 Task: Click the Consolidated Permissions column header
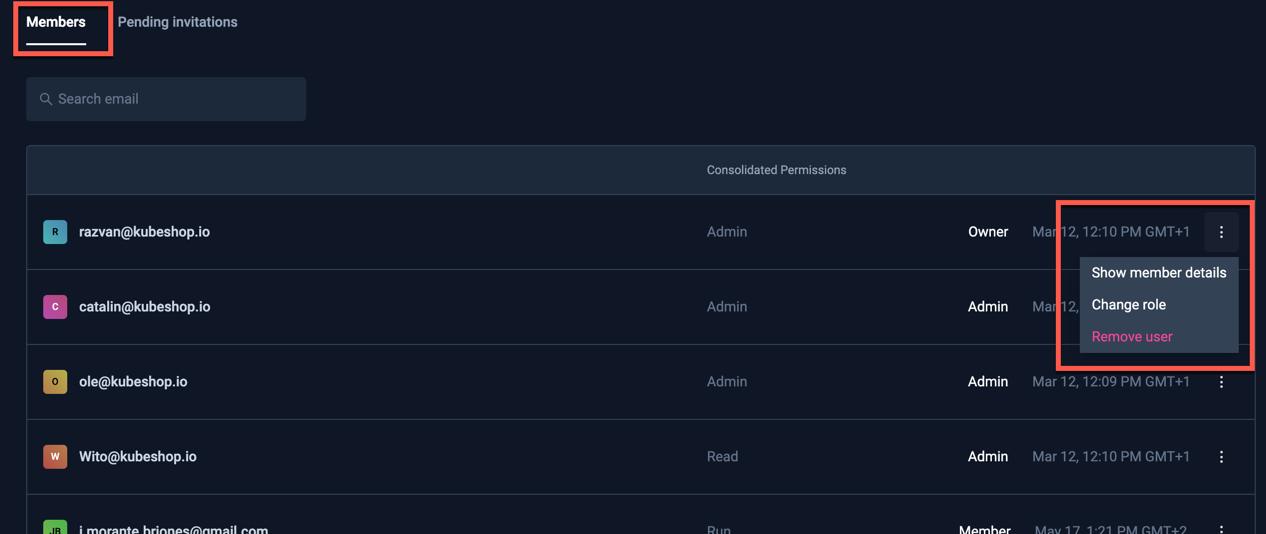point(776,170)
